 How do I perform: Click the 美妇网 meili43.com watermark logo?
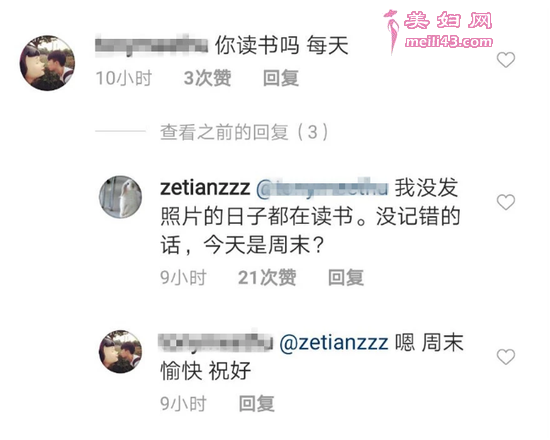coord(438,31)
